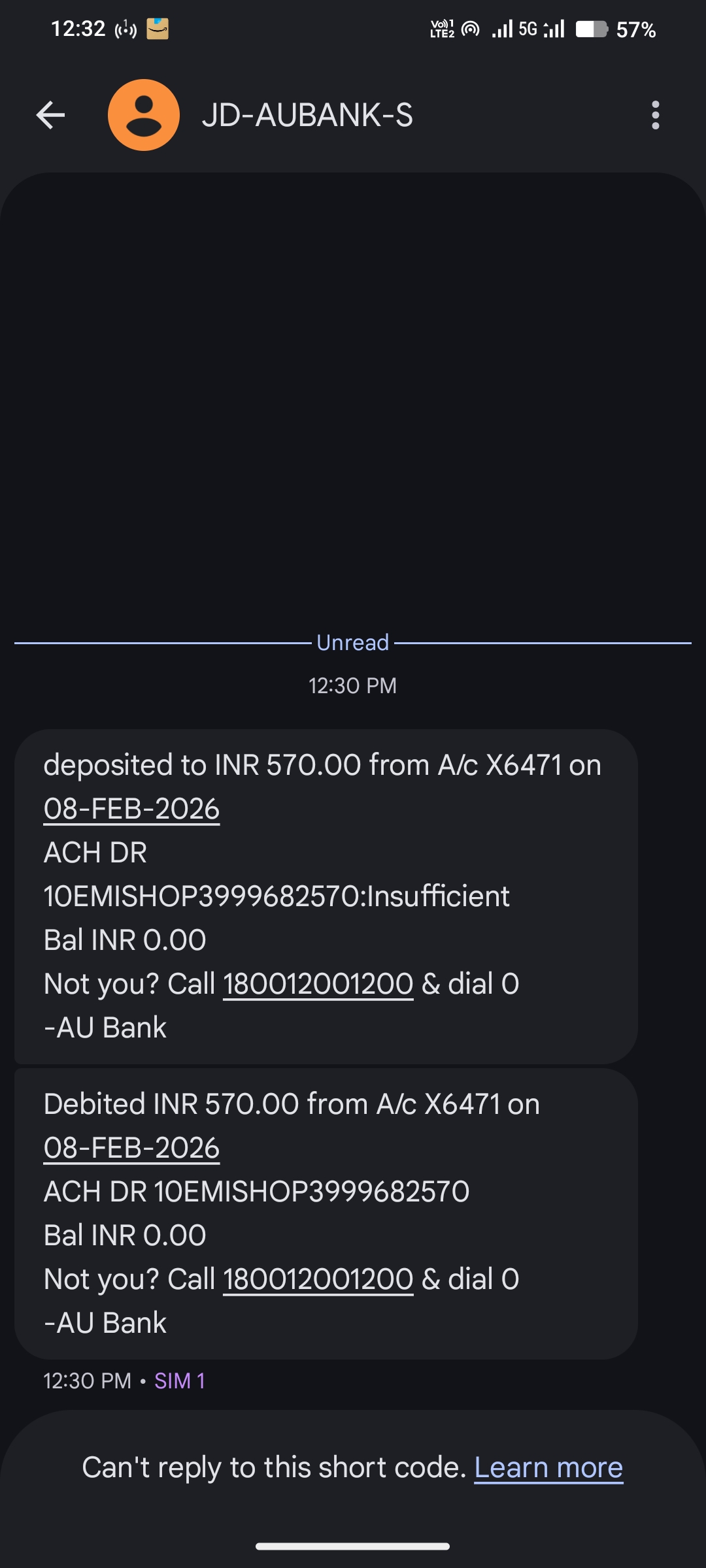The image size is (706, 1568).
Task: Tap the Amazon notification icon in status bar
Action: 158,29
